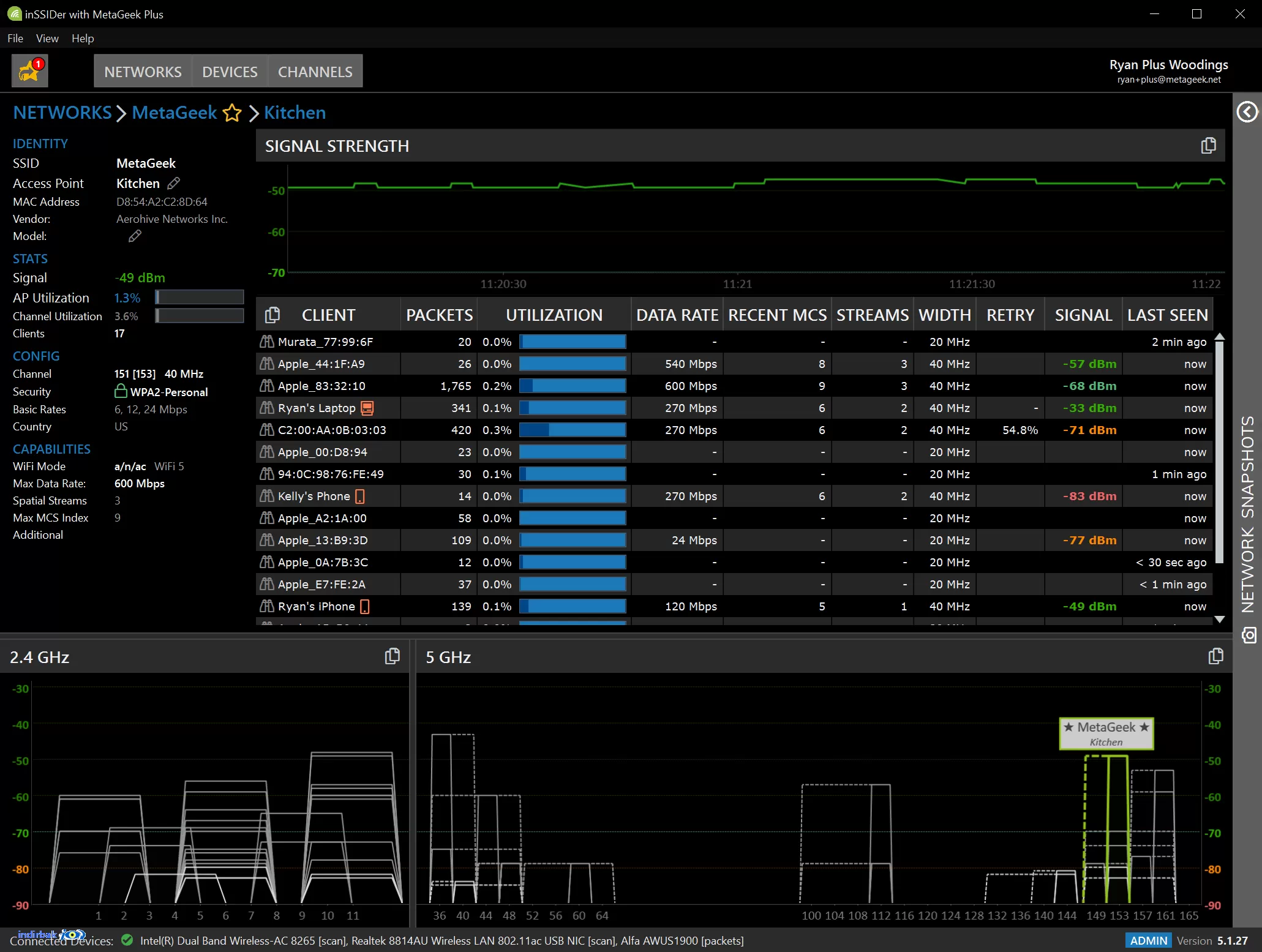The width and height of the screenshot is (1262, 952).
Task: Click binoculars icon for Apple_E7:FE:2A
Action: point(266,584)
